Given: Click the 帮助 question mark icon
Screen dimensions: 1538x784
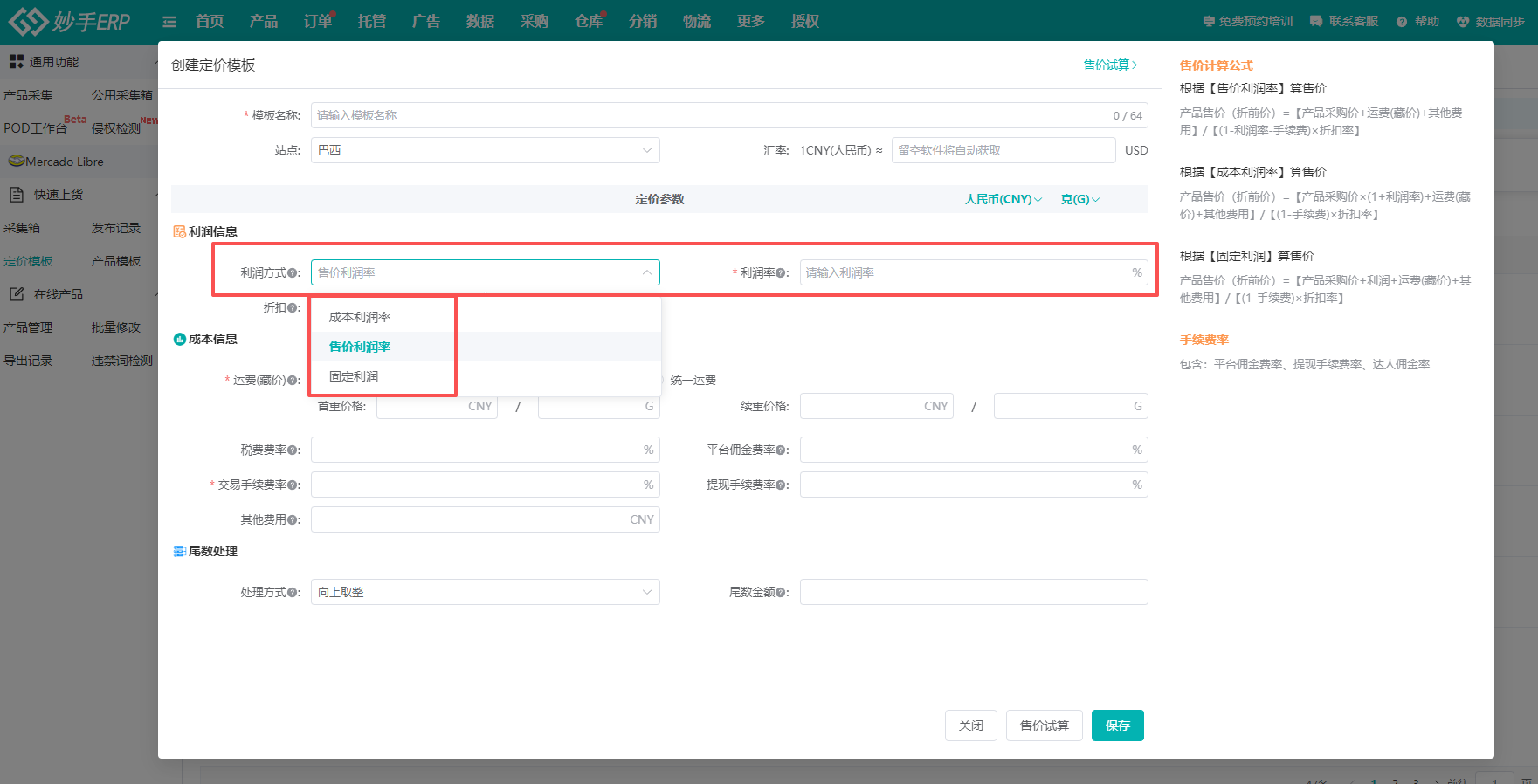Looking at the screenshot, I should [x=1401, y=22].
